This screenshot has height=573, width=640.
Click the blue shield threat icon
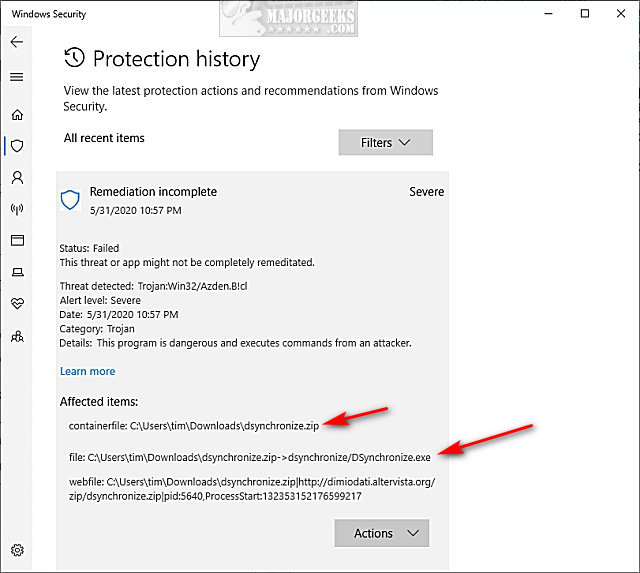coord(70,200)
